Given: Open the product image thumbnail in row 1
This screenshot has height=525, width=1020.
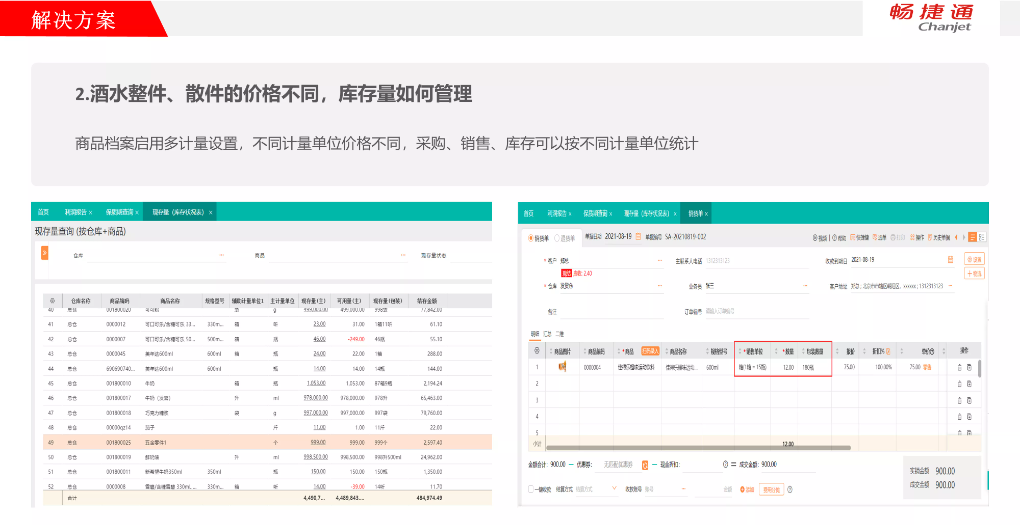Looking at the screenshot, I should tap(561, 367).
